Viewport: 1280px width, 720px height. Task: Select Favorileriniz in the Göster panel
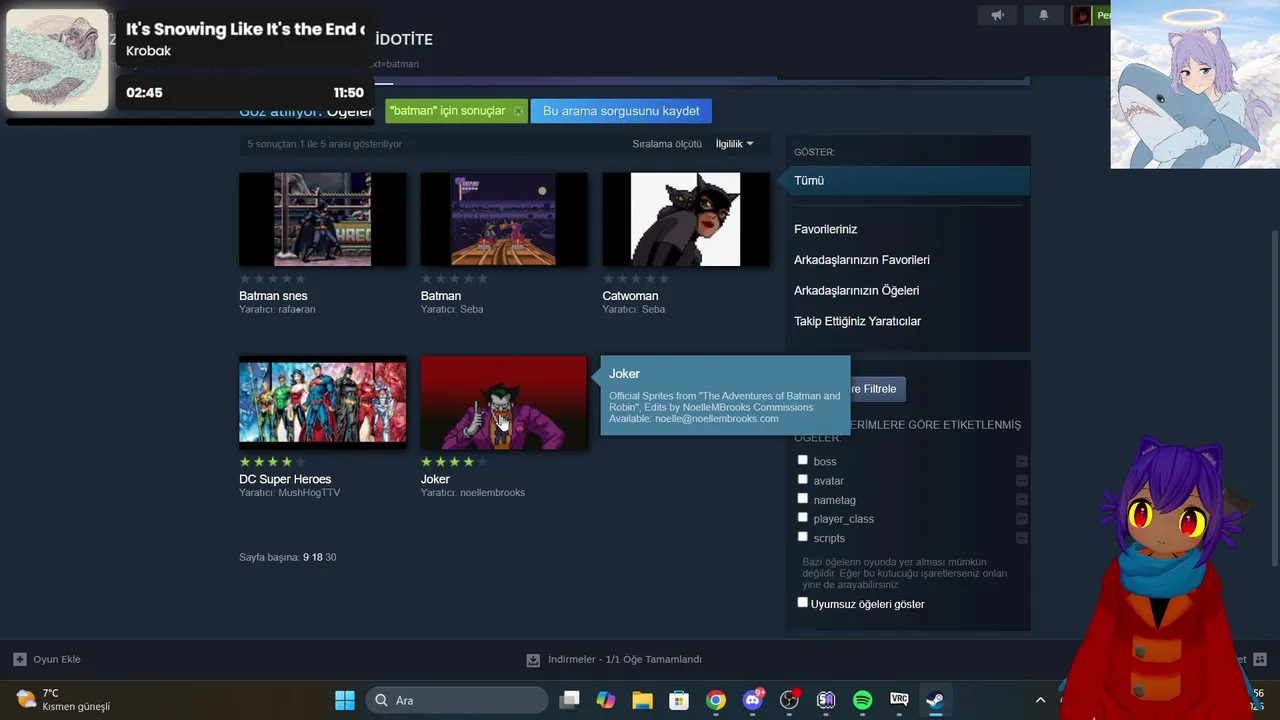click(x=825, y=229)
